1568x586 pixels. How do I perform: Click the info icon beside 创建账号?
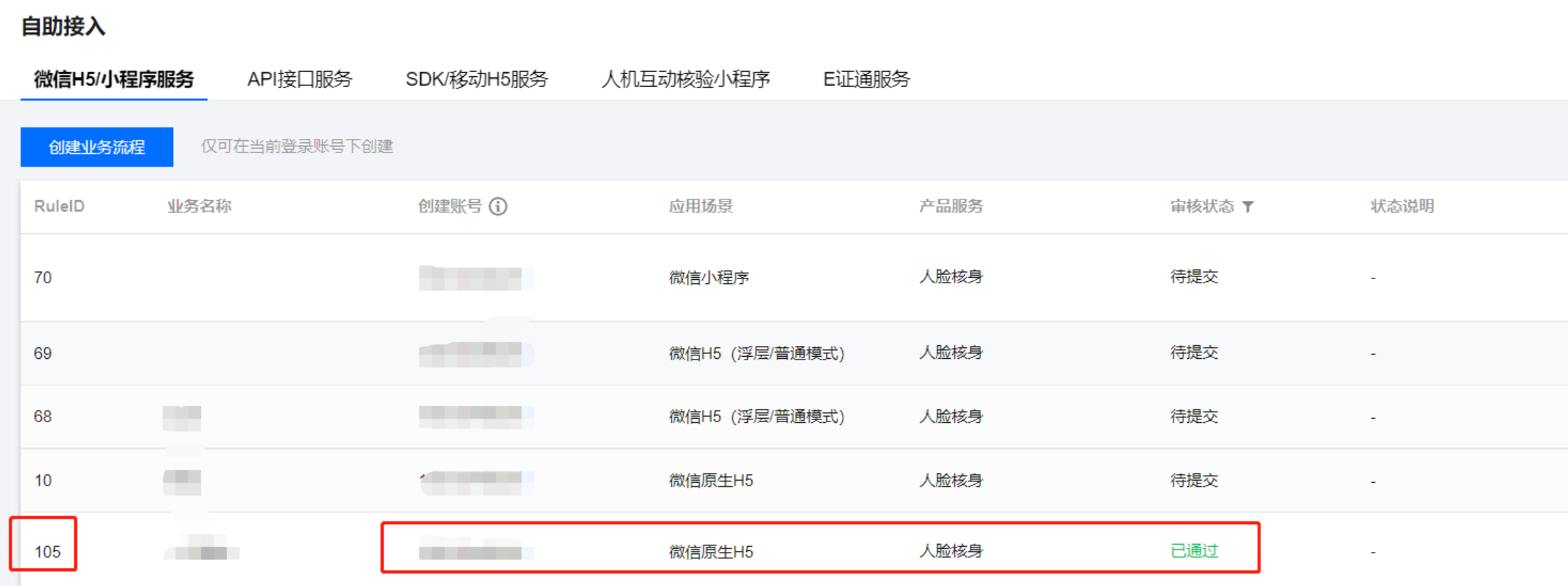pos(498,206)
